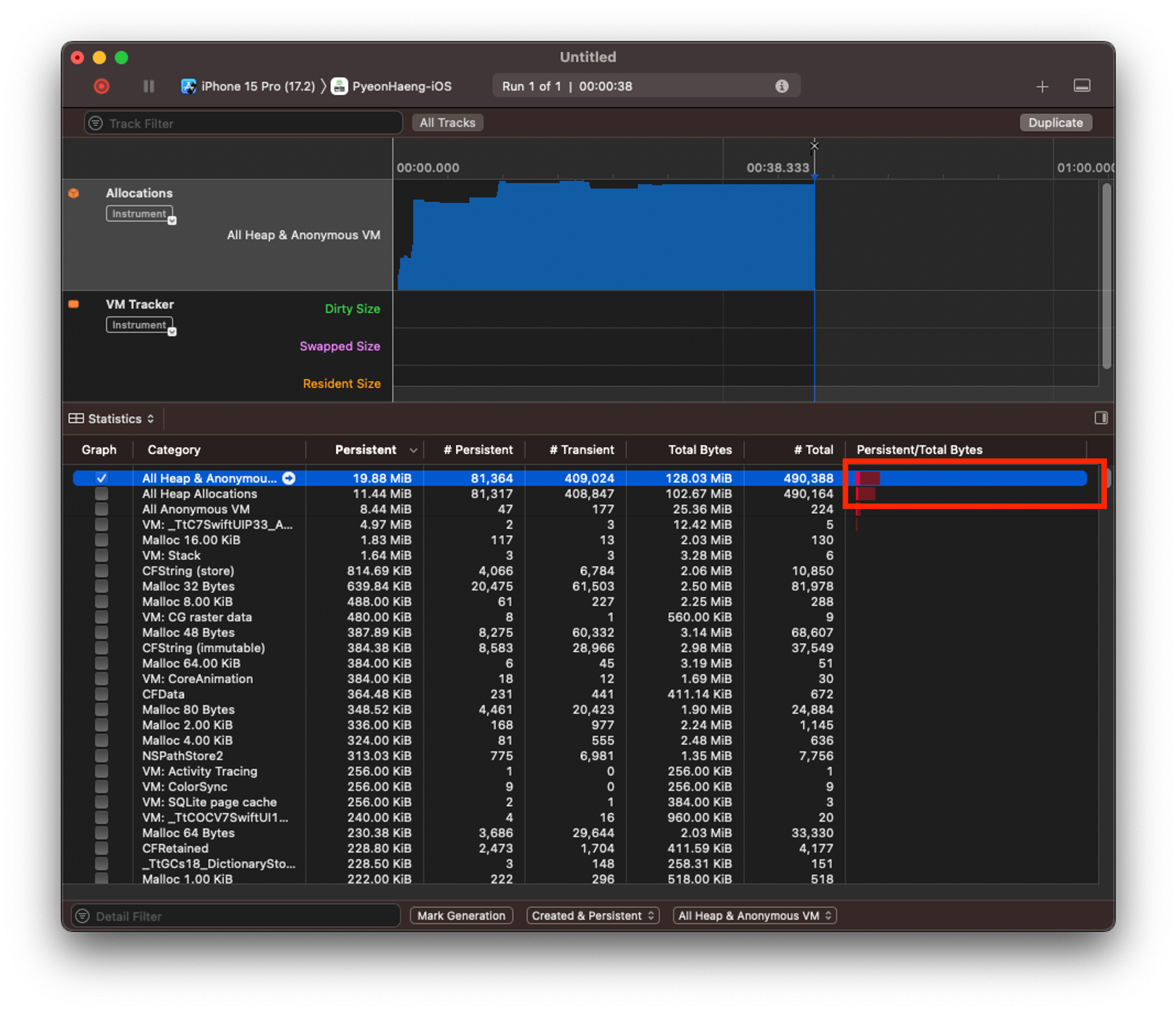The height and width of the screenshot is (1012, 1176).
Task: Uncheck graph for All Heap & Anonymous VM
Action: [x=102, y=478]
